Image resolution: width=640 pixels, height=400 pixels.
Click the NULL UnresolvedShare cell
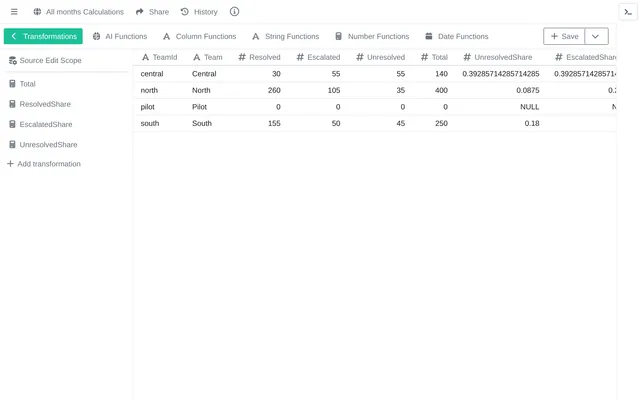[x=529, y=107]
